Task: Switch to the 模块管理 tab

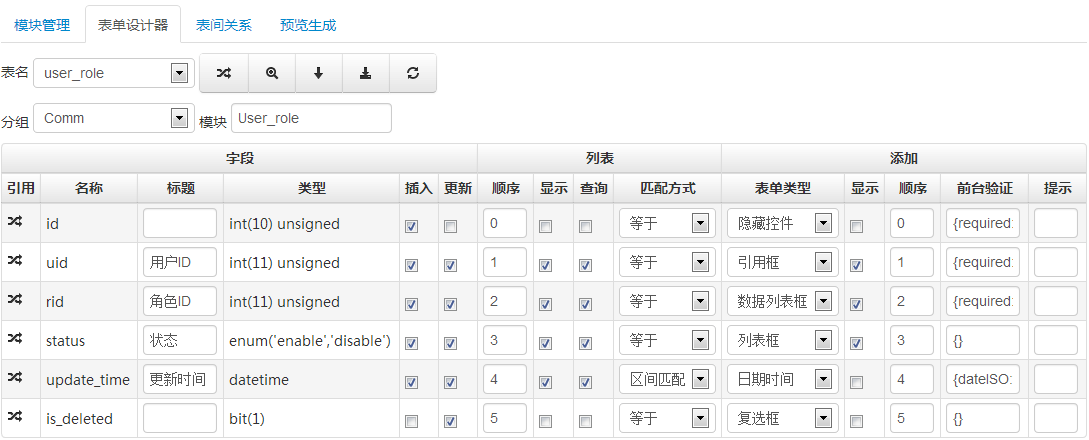Action: [42, 25]
